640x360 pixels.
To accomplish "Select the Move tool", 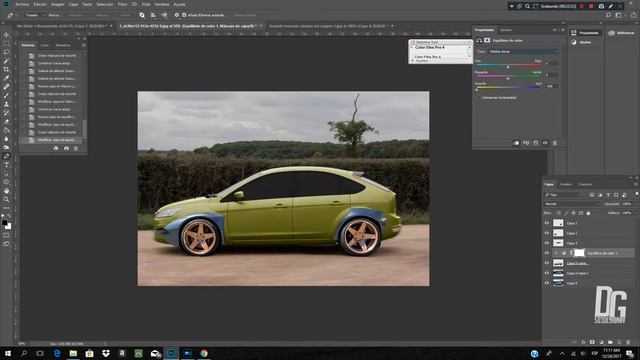I will click(x=7, y=35).
